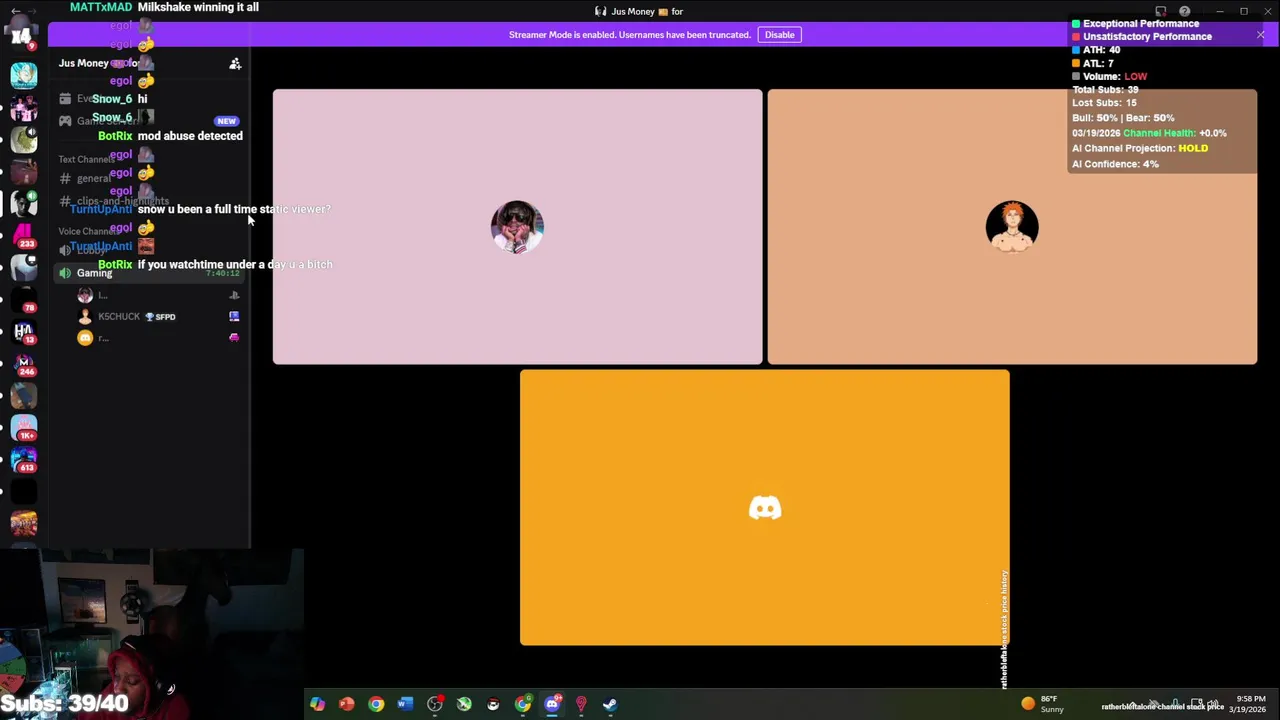Open the server icon with 246 badge
This screenshot has height=720, width=1280.
[x=24, y=363]
